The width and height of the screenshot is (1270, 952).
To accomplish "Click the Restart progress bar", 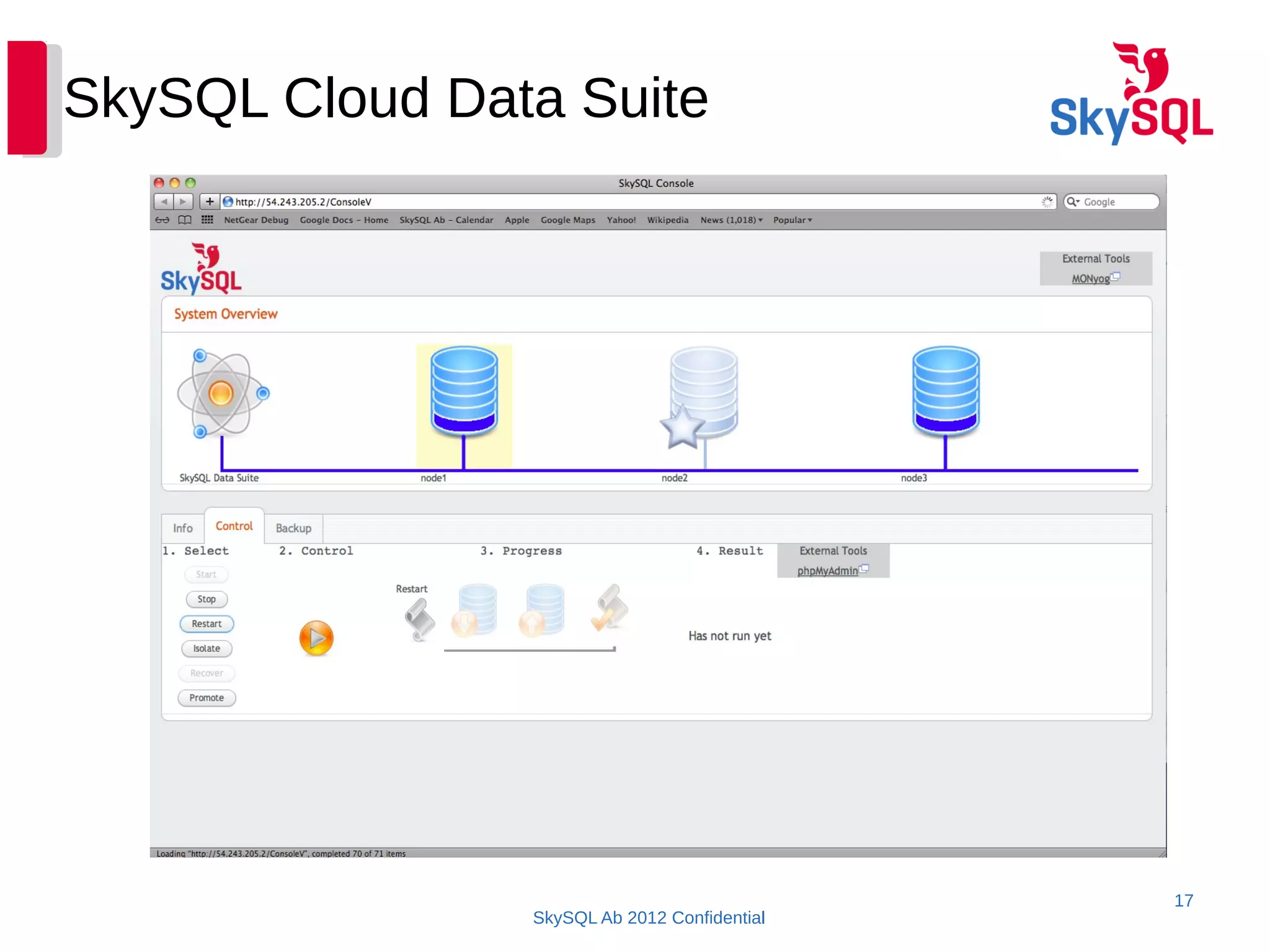I will tap(530, 650).
